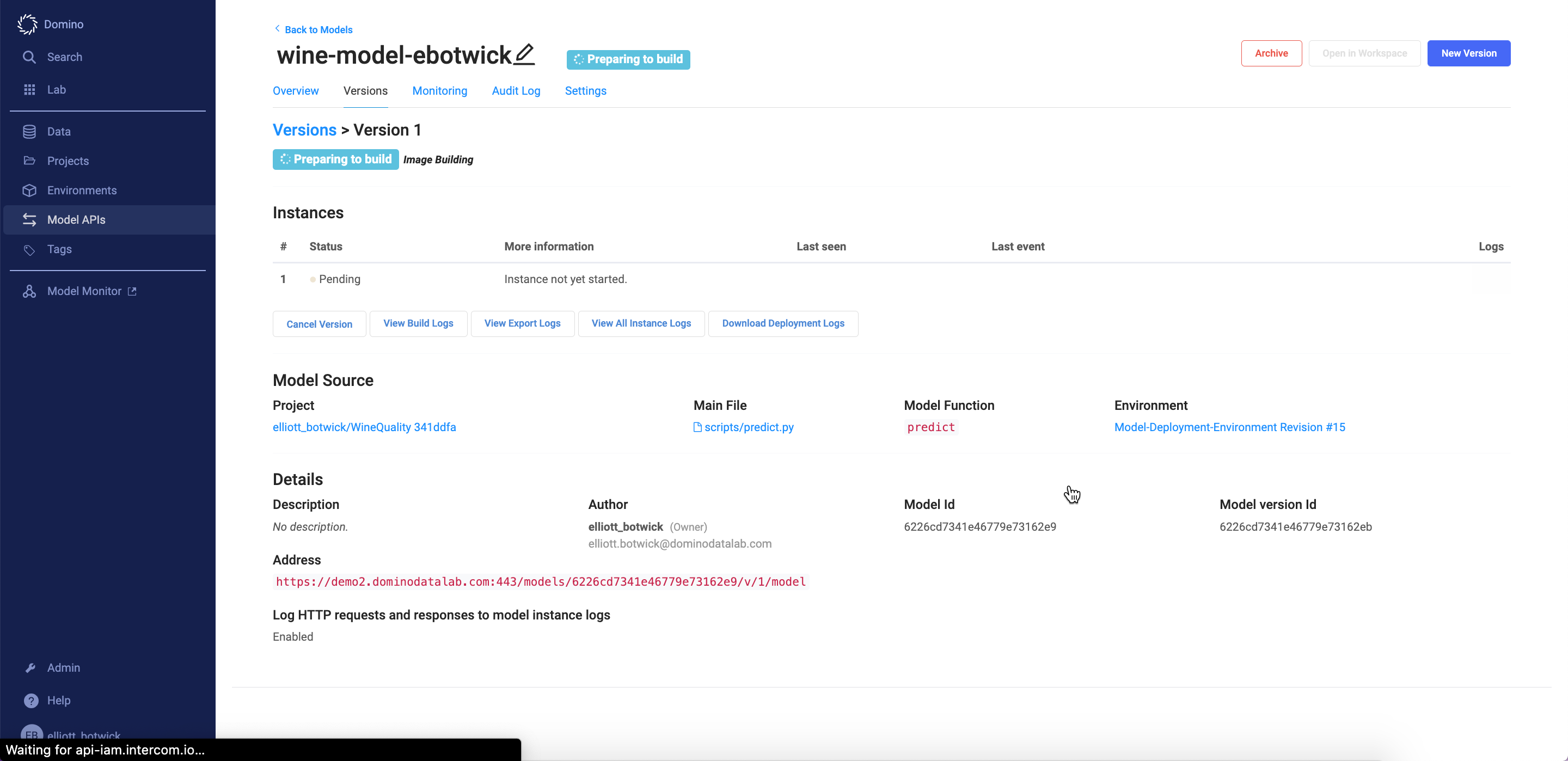The height and width of the screenshot is (761, 1568).
Task: Click the Versions breadcrumb link
Action: click(x=304, y=130)
